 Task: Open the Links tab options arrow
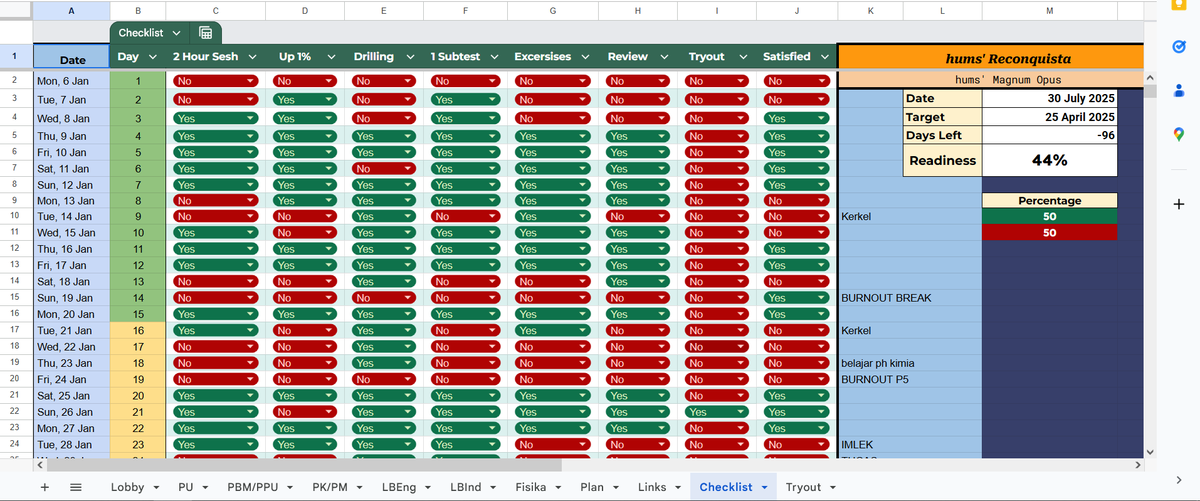676,488
